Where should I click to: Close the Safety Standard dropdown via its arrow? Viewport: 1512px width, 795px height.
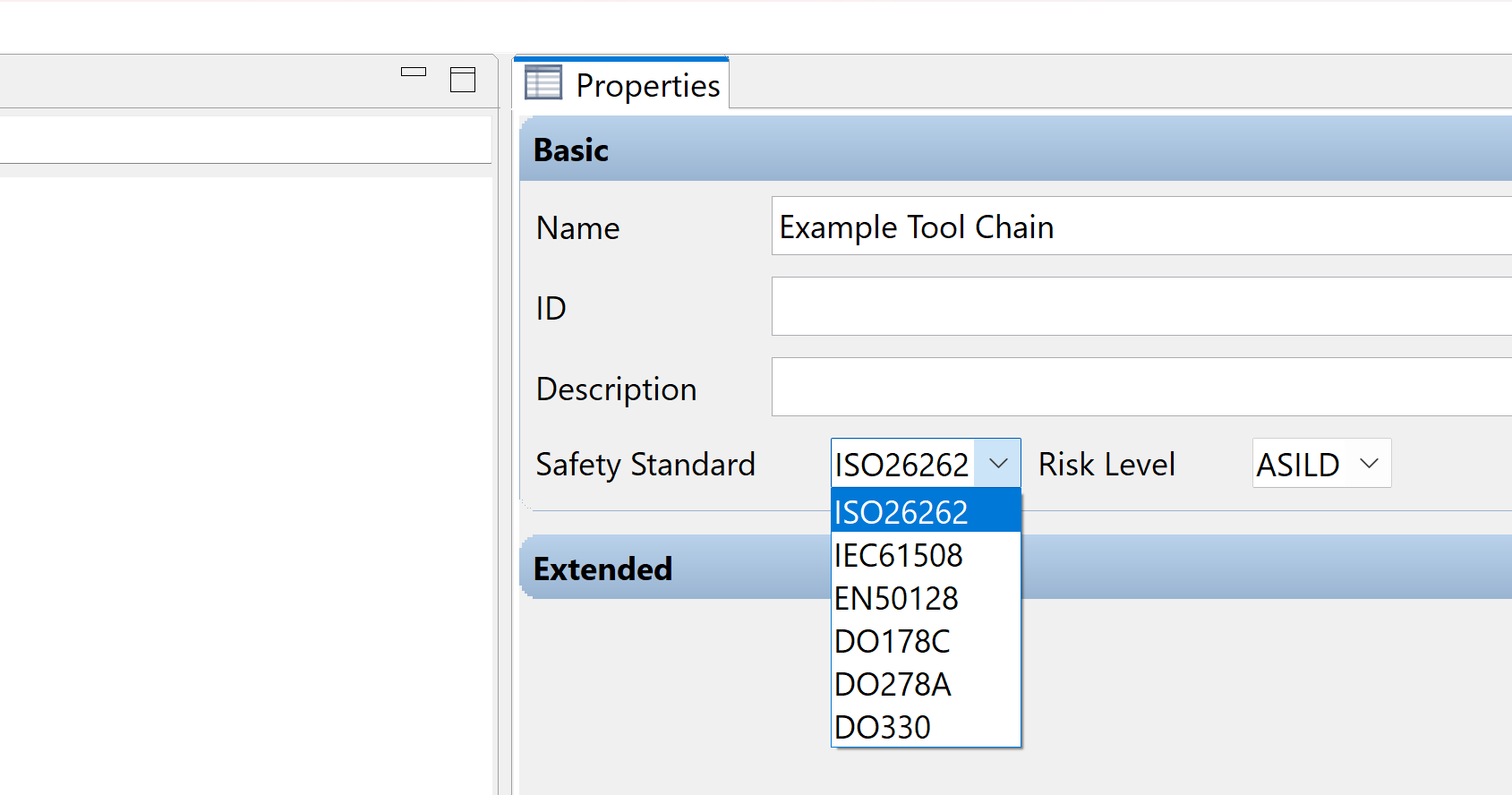click(998, 464)
